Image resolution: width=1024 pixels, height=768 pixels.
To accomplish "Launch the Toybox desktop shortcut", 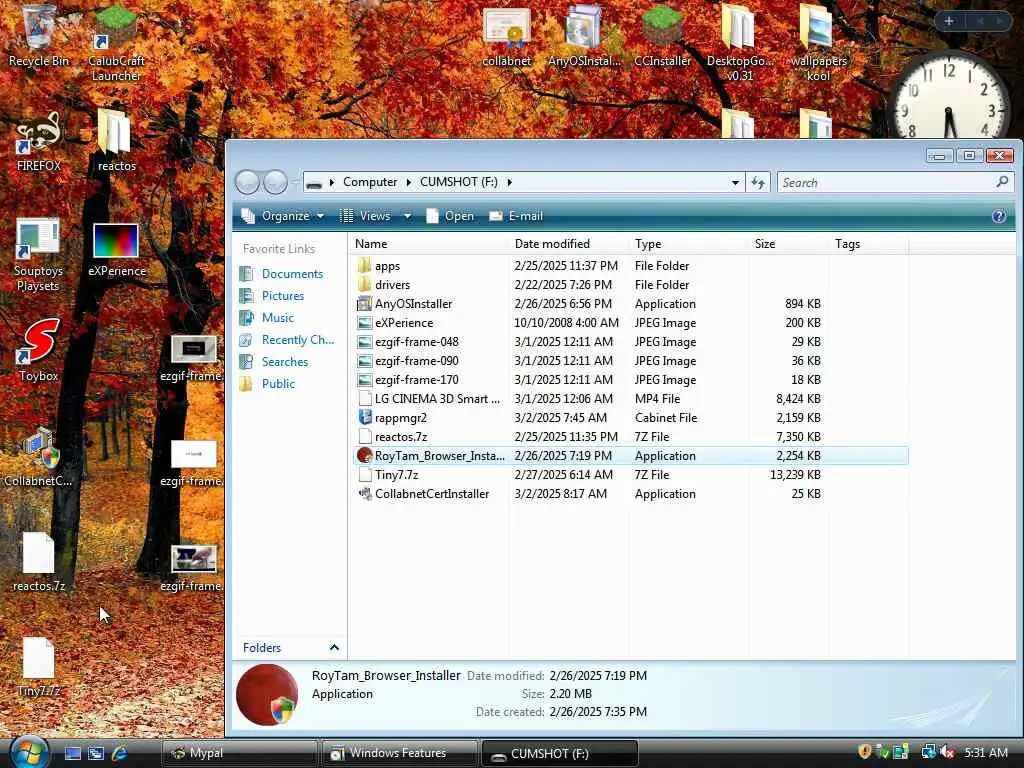I will coord(39,351).
